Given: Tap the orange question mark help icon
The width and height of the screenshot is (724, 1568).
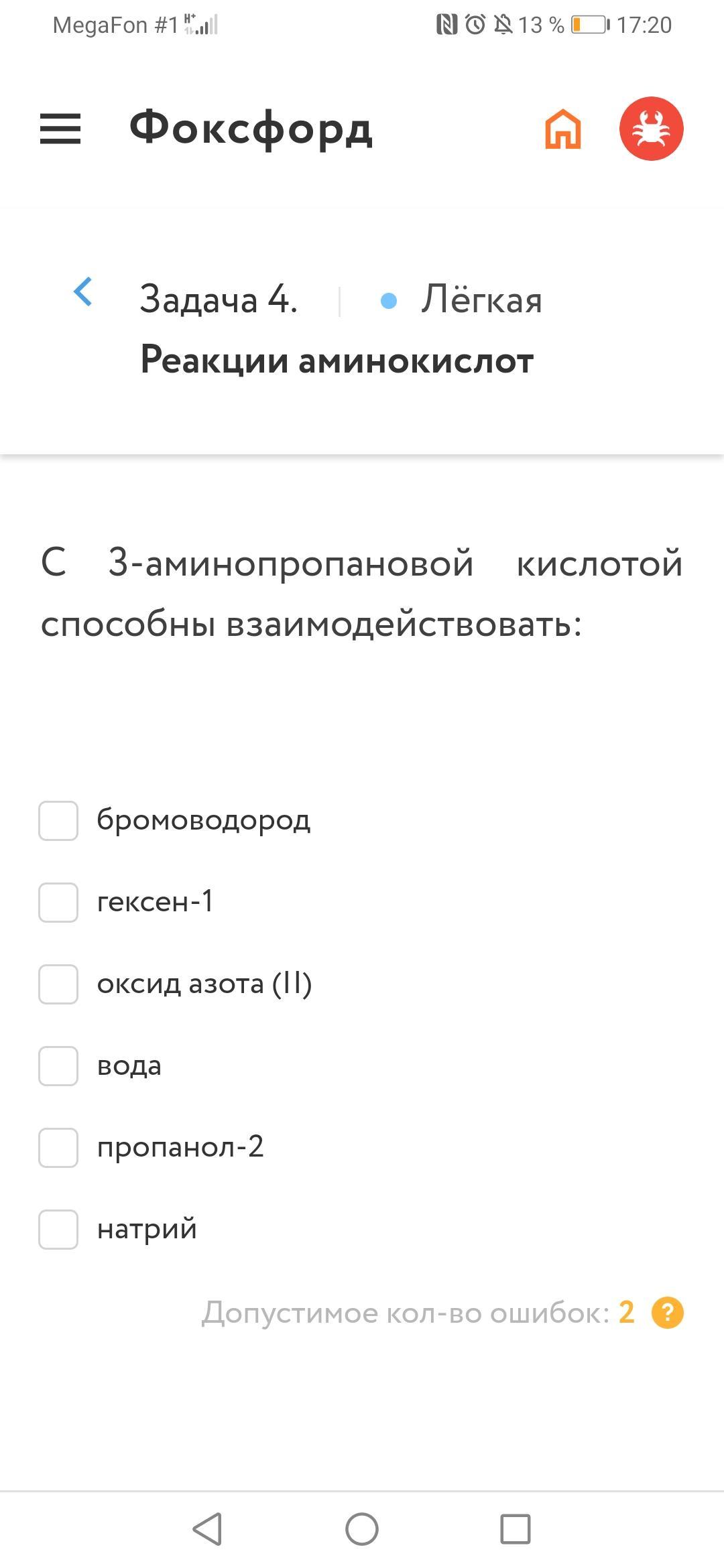Looking at the screenshot, I should (667, 1313).
